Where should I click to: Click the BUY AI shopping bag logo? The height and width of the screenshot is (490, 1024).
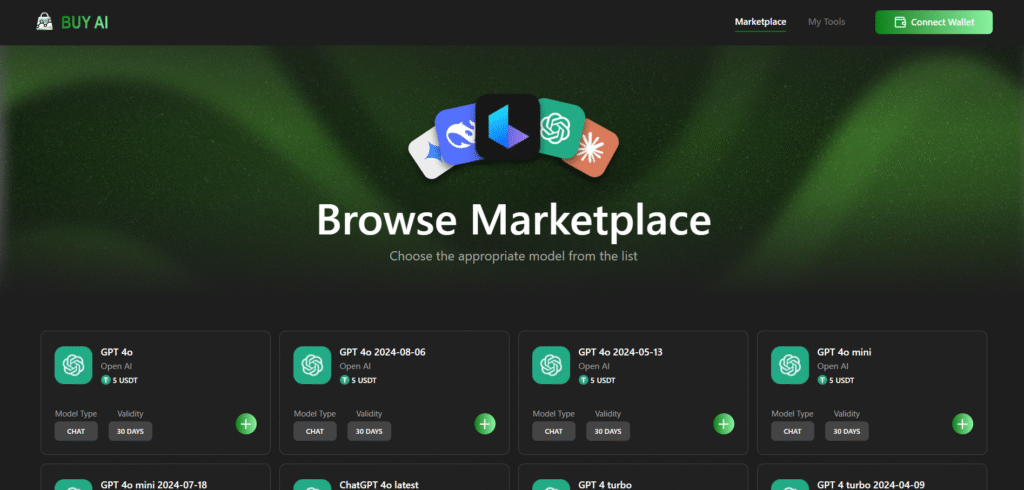tap(44, 22)
